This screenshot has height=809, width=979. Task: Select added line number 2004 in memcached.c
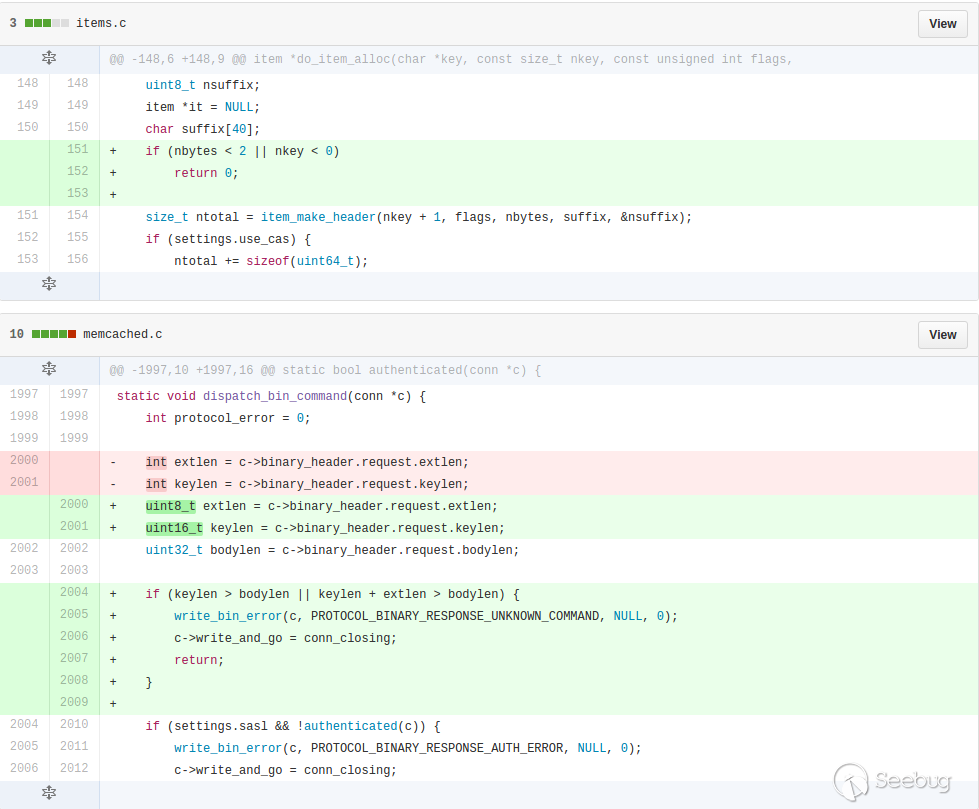tap(74, 592)
